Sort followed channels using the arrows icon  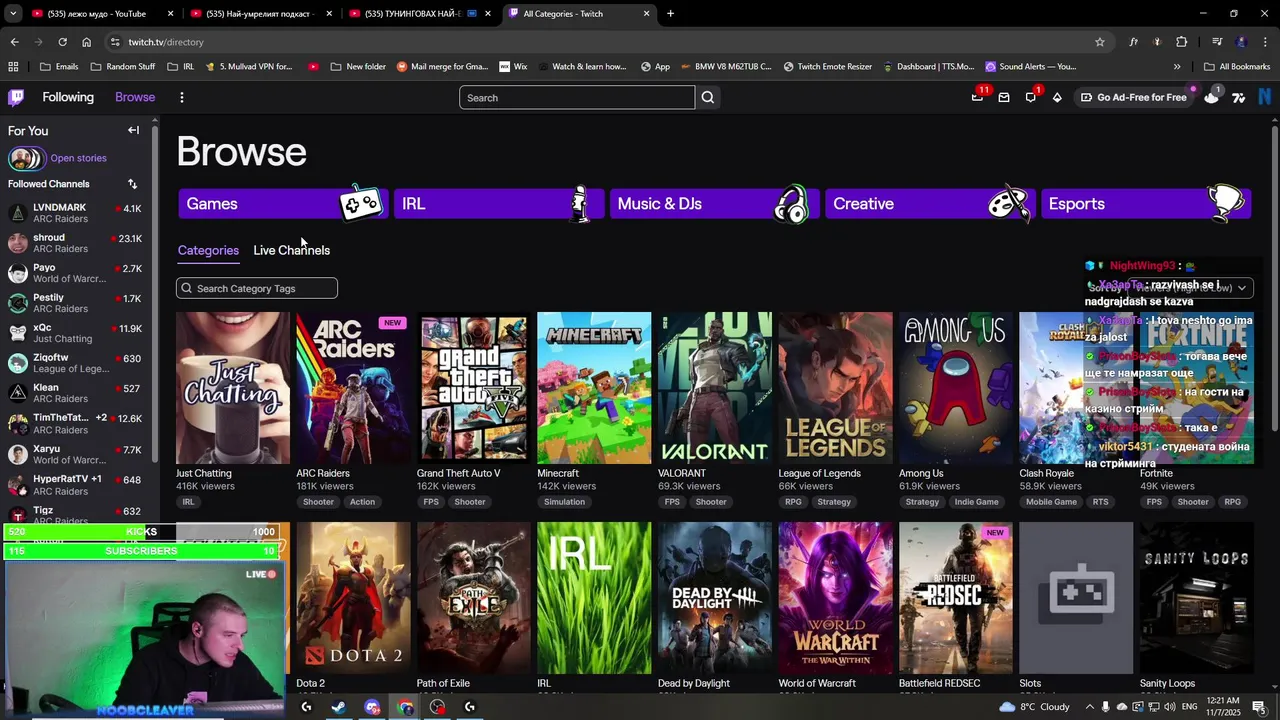pyautogui.click(x=132, y=184)
